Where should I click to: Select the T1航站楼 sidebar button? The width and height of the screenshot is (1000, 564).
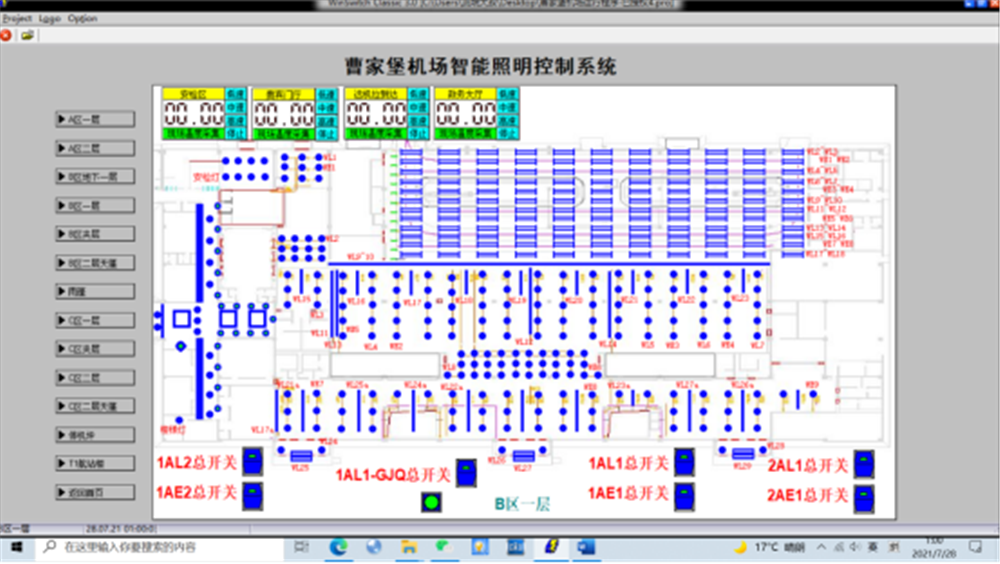(95, 464)
